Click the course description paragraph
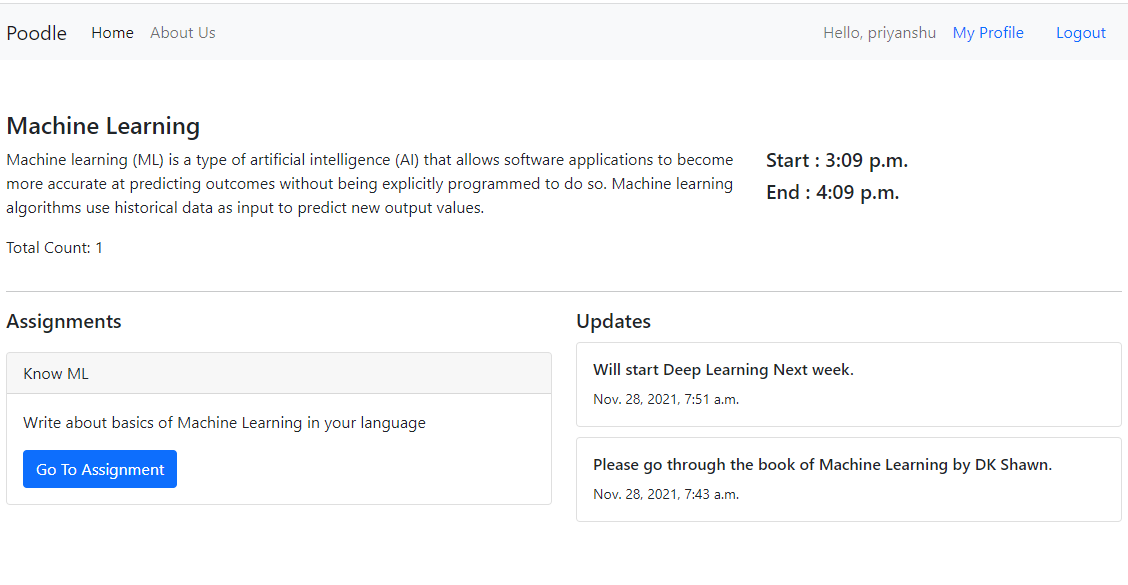Image resolution: width=1128 pixels, height=585 pixels. [369, 183]
